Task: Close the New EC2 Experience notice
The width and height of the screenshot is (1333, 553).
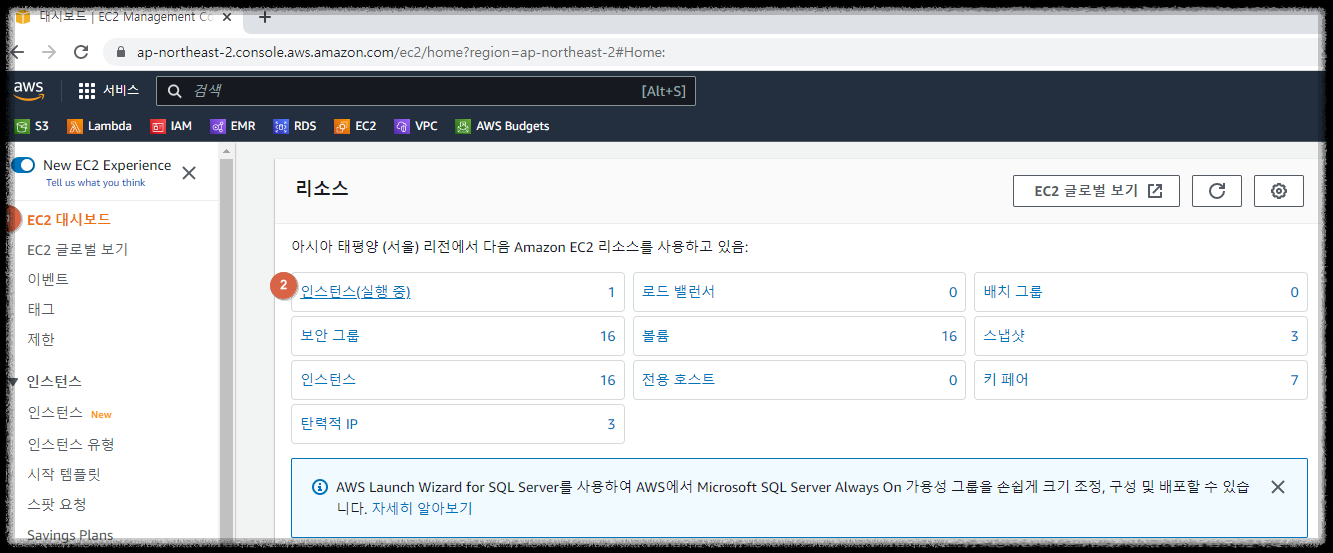Action: [x=189, y=173]
